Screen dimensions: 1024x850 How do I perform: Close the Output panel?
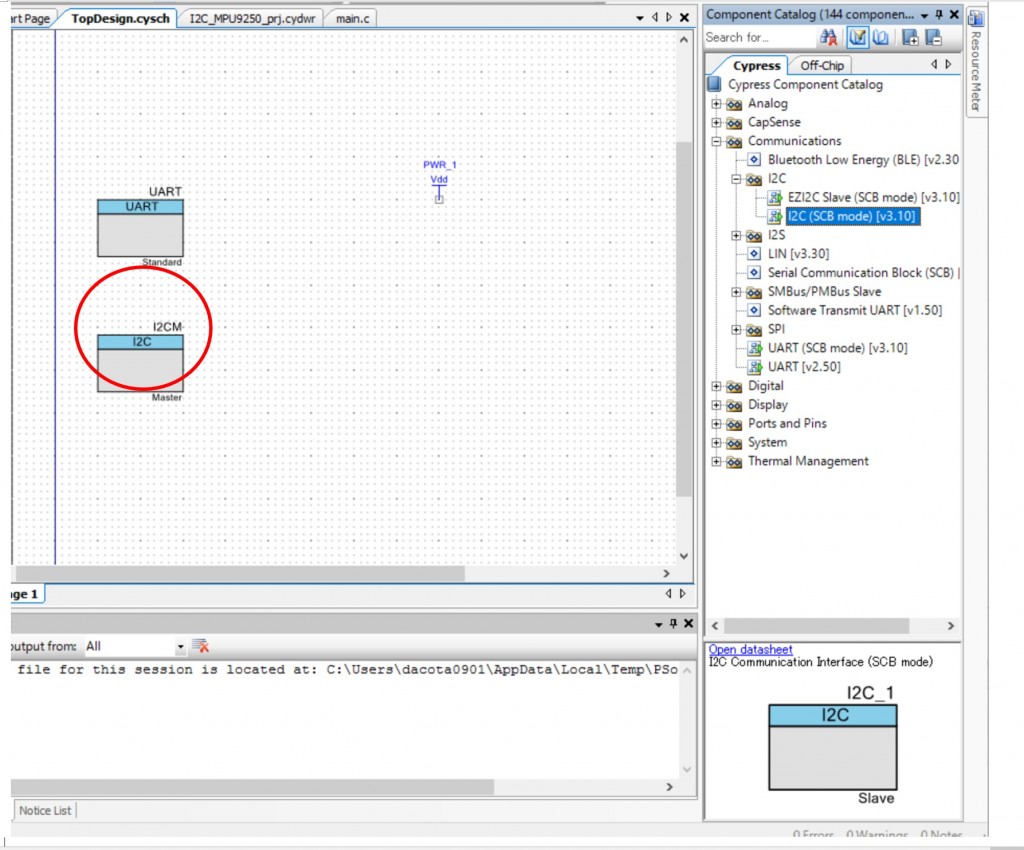(x=688, y=623)
